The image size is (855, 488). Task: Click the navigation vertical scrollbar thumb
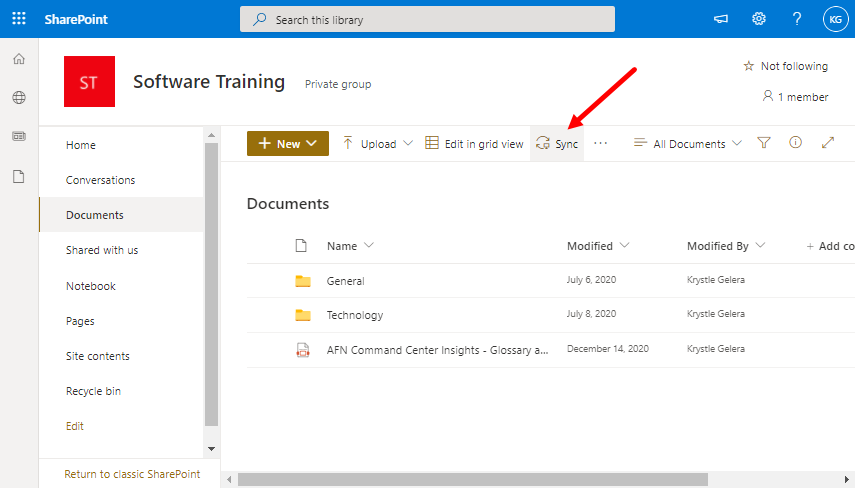212,284
